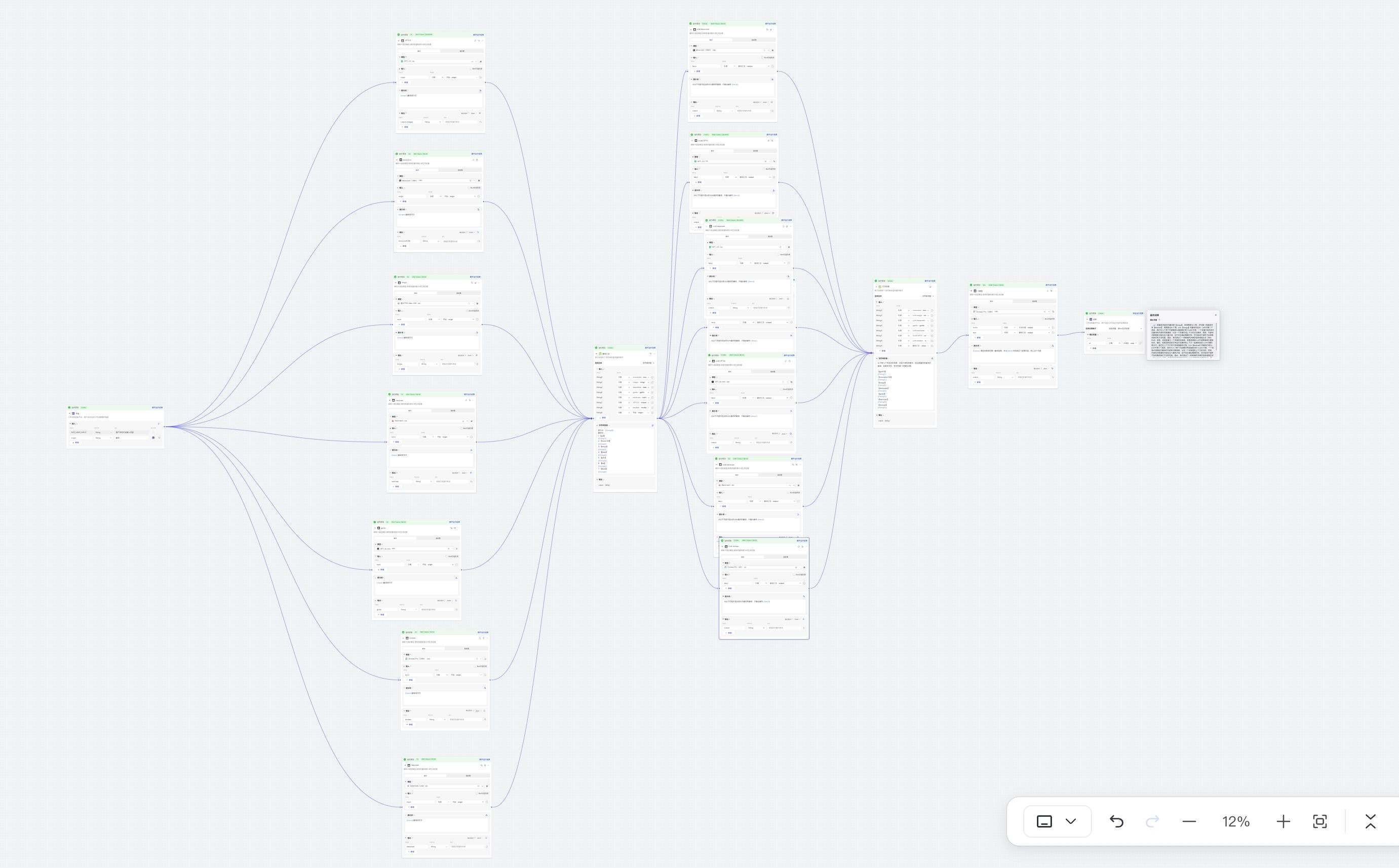Zoom out using the minus icon

coord(1189,821)
